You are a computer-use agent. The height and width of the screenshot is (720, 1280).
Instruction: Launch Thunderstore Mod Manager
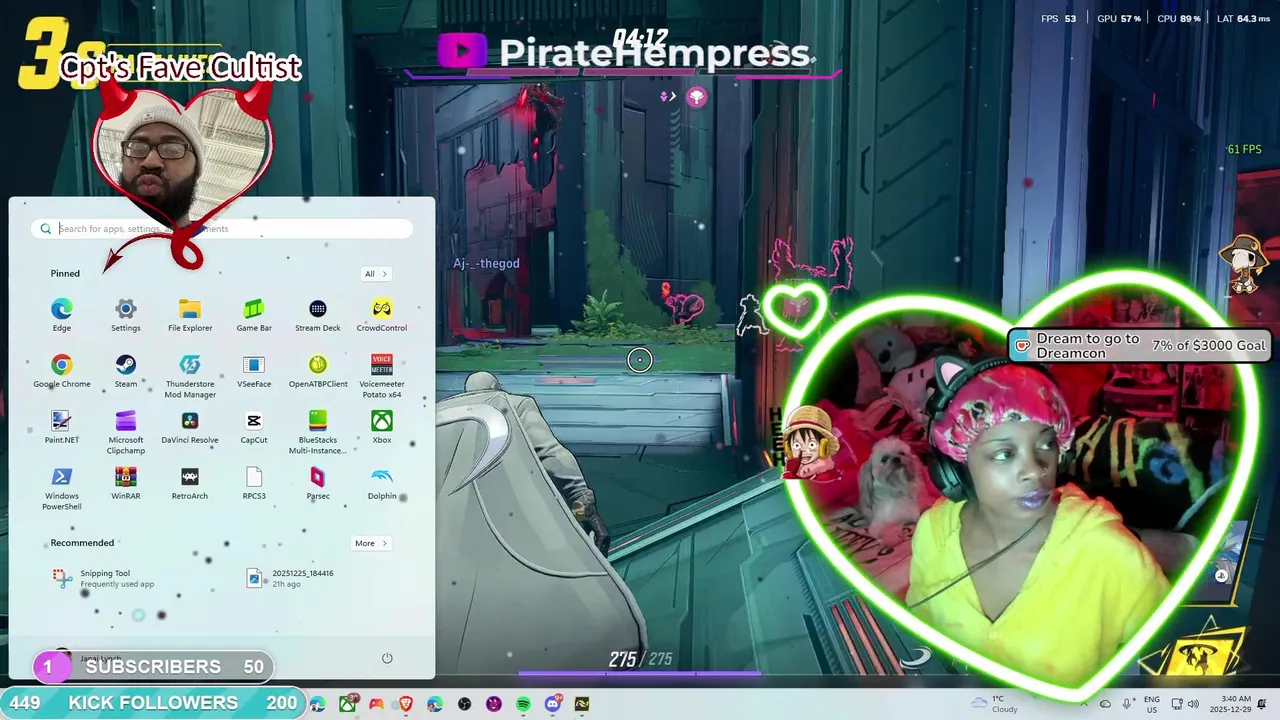point(190,376)
